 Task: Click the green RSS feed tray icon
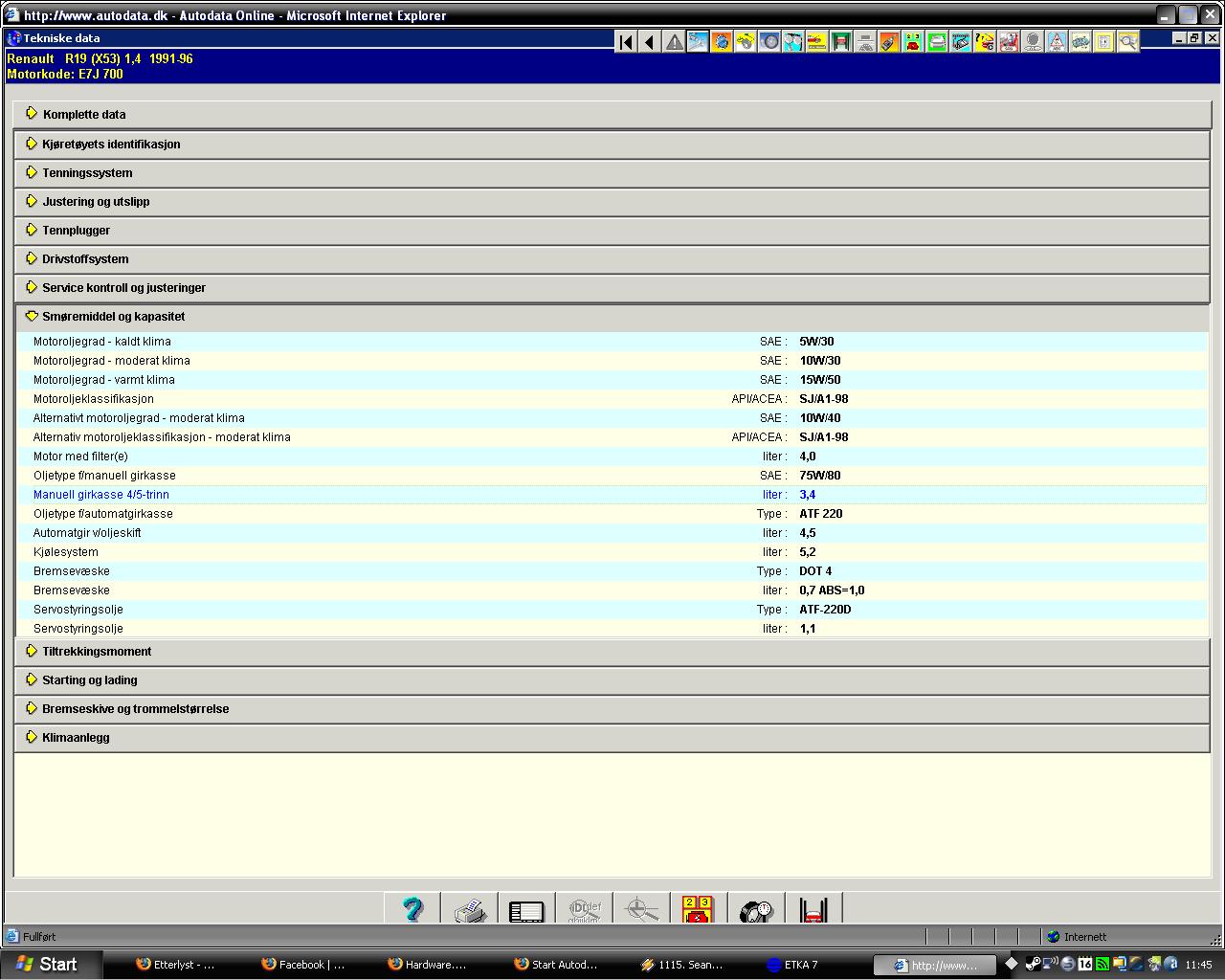click(x=1102, y=965)
